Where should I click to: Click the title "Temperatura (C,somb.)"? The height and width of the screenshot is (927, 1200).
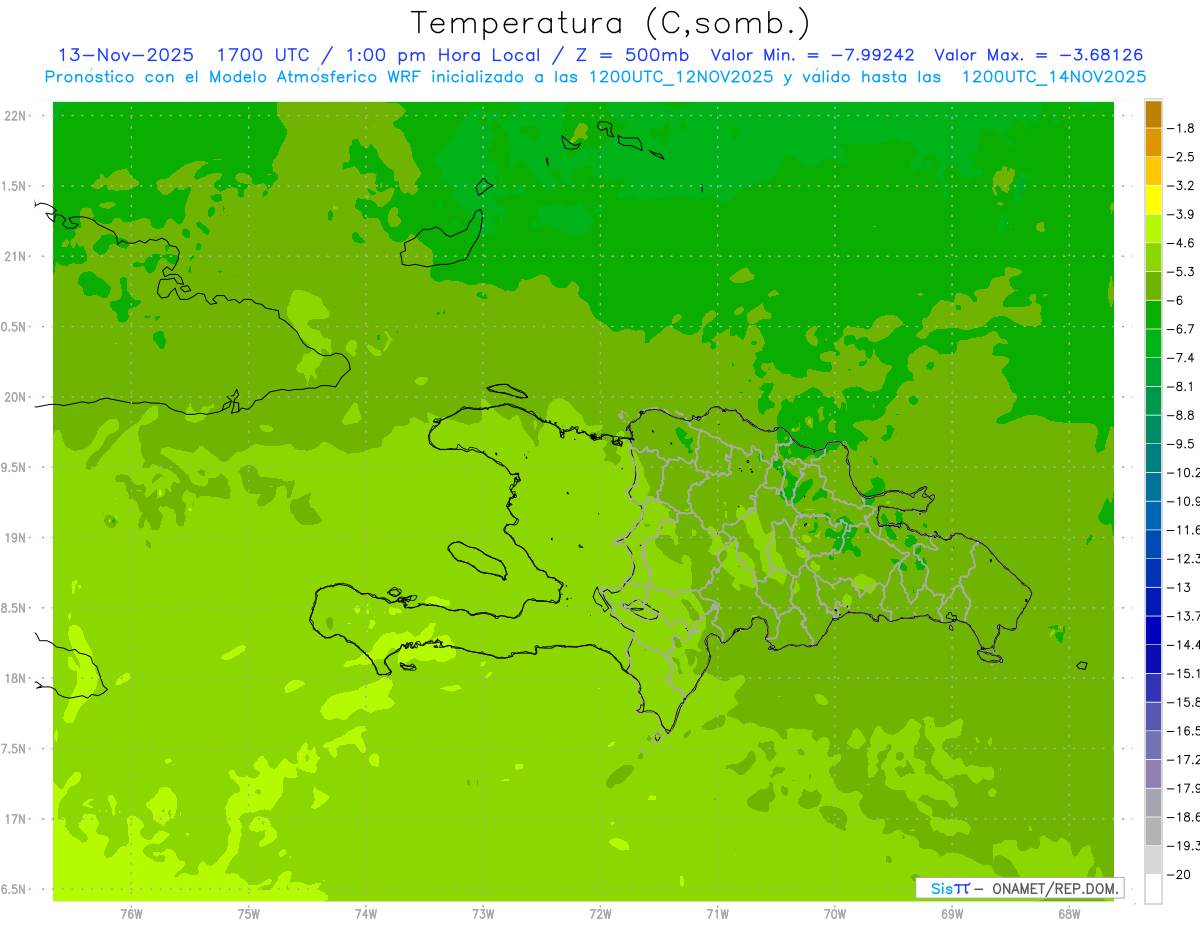[x=612, y=23]
